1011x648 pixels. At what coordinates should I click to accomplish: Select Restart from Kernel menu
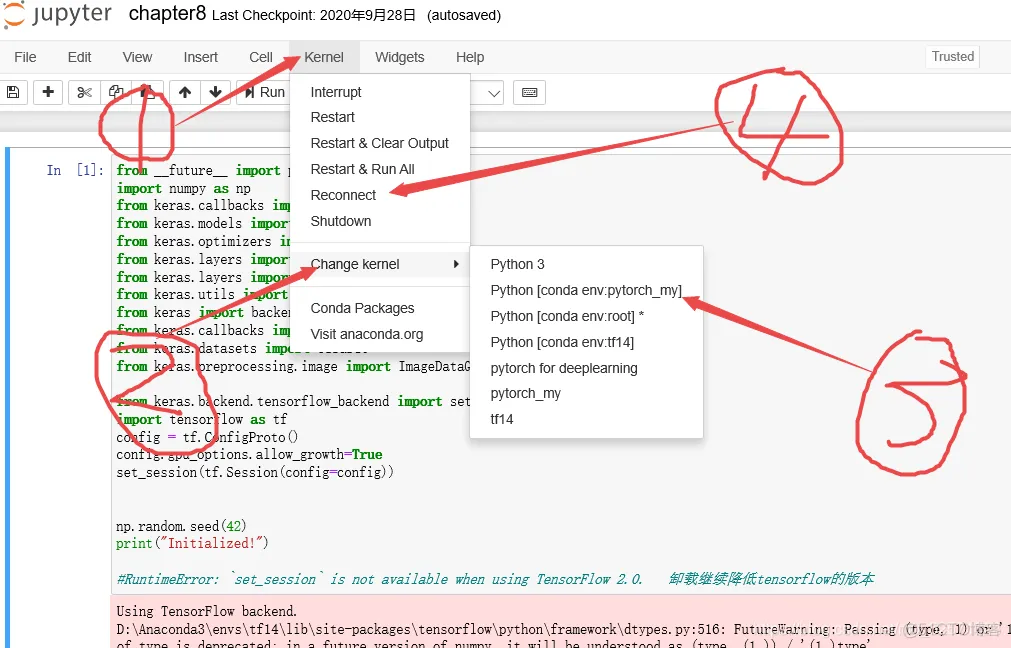380,117
